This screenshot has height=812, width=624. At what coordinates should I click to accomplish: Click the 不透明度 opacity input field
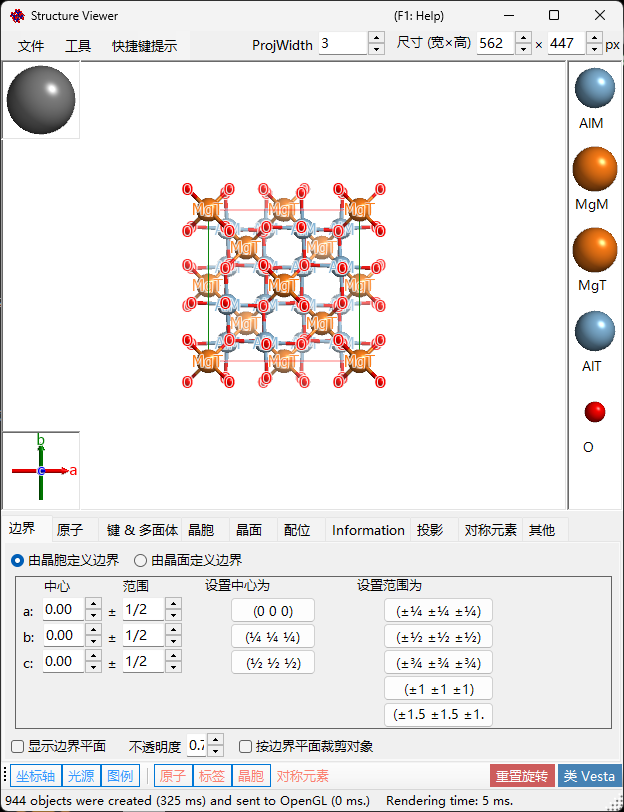pos(197,746)
